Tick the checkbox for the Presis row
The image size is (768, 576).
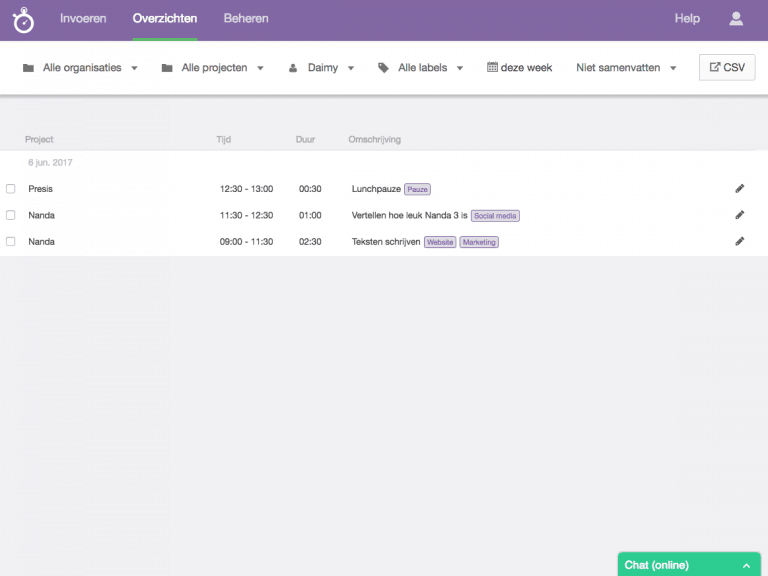click(11, 189)
